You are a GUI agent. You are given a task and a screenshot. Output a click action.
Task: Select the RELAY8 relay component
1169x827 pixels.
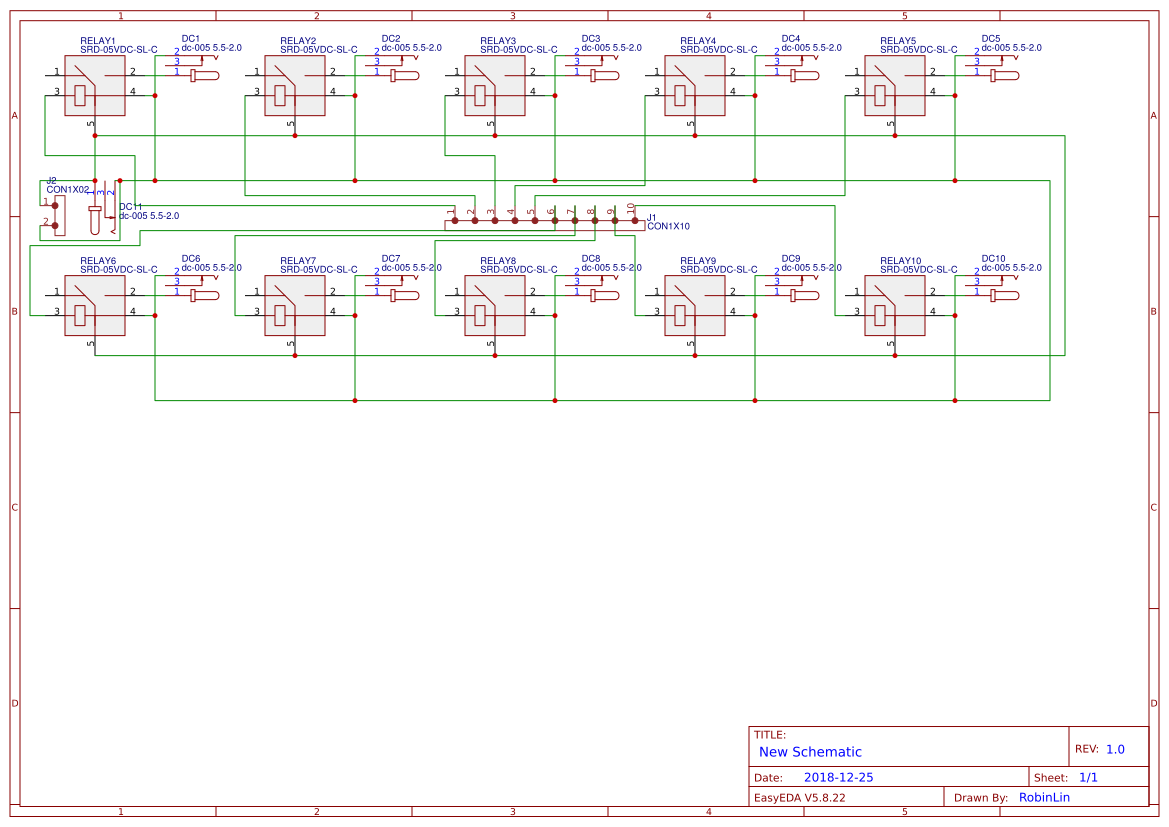point(495,305)
